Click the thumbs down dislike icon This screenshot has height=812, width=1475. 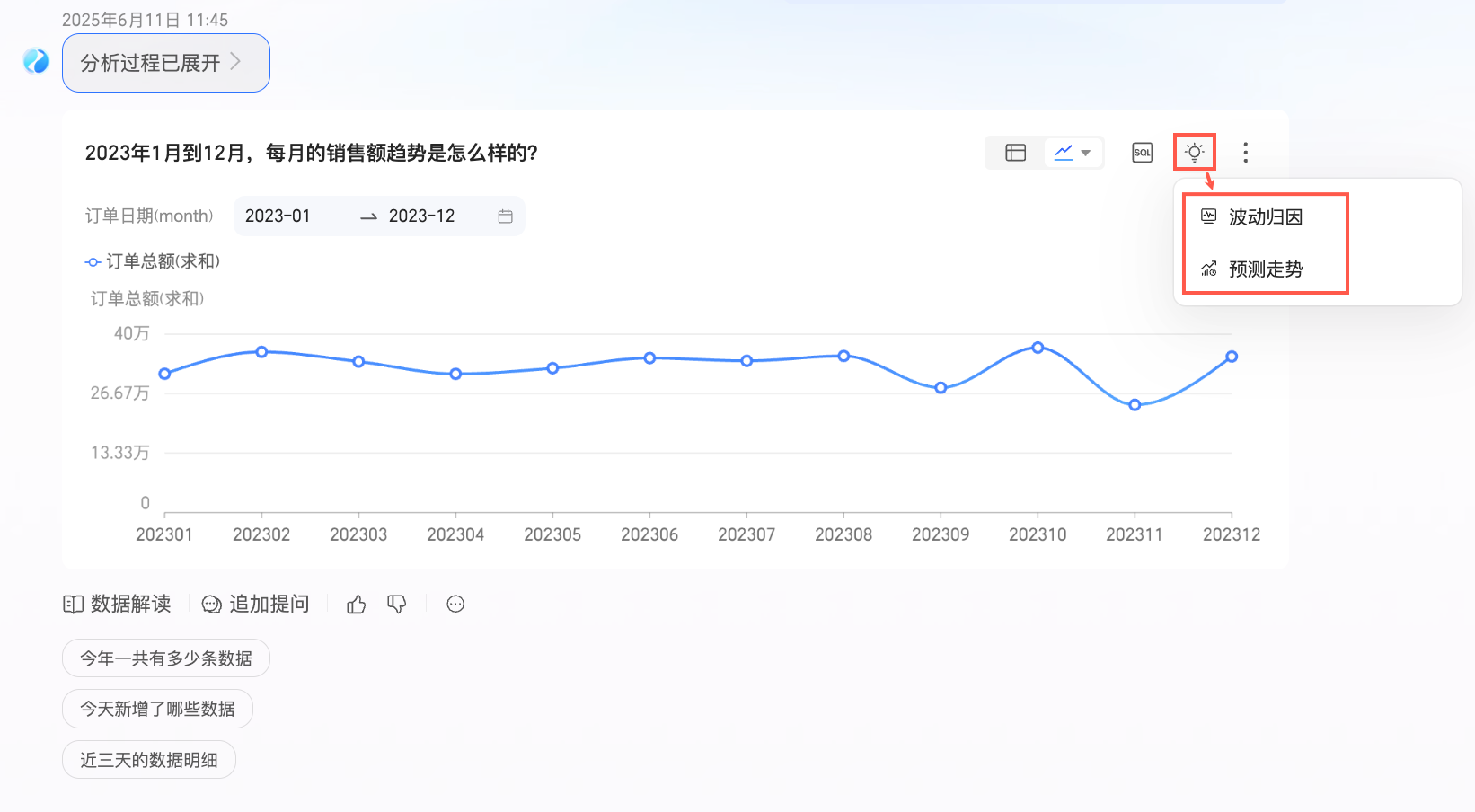(x=396, y=605)
